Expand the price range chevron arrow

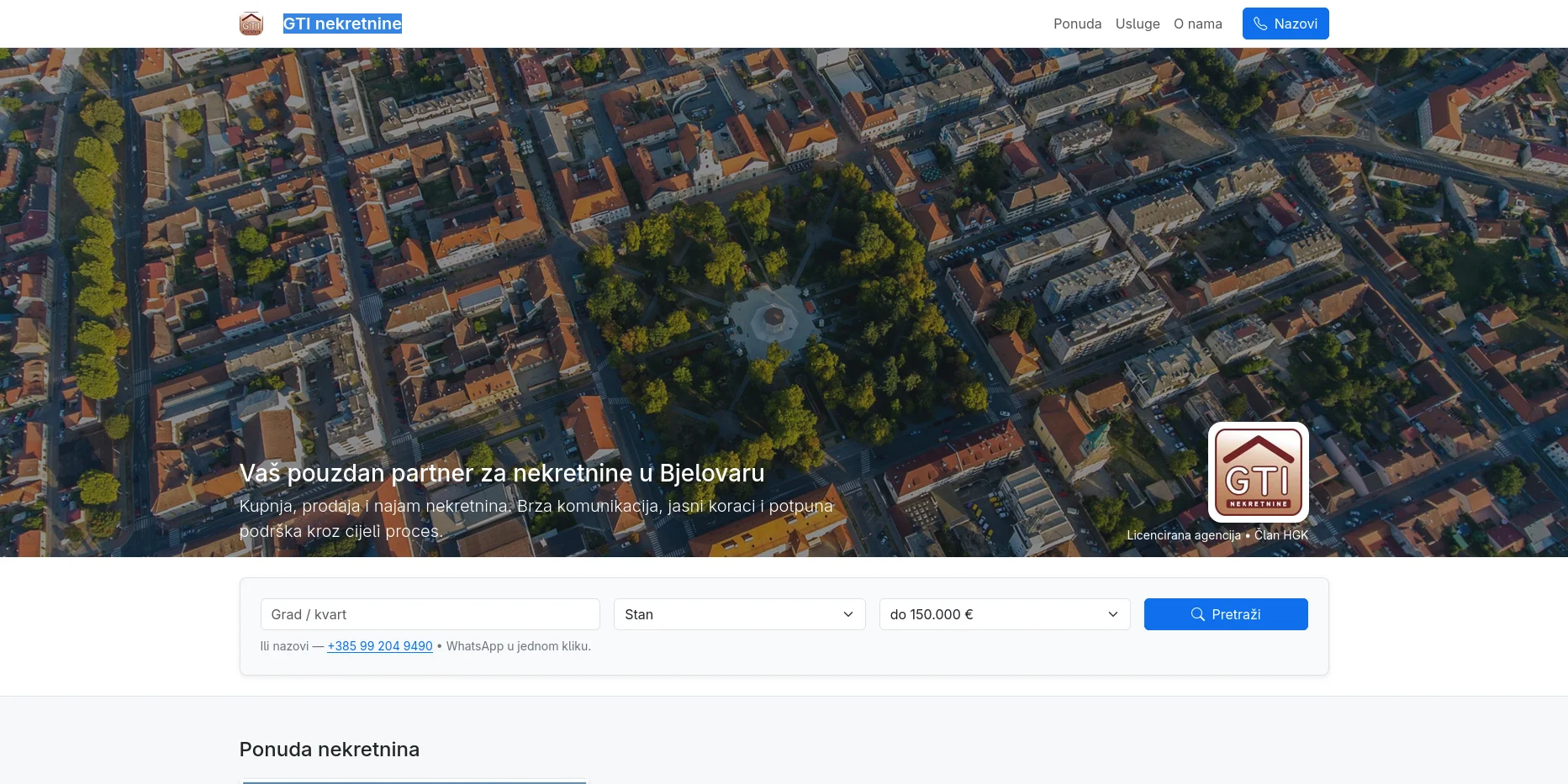click(x=1113, y=614)
